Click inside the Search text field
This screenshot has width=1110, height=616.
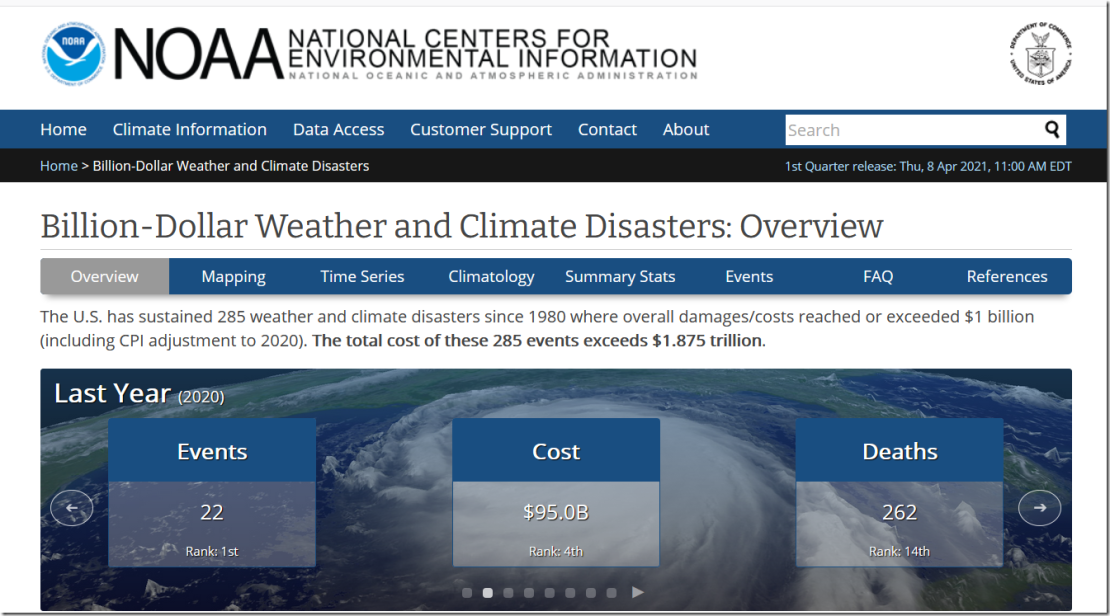(x=910, y=130)
